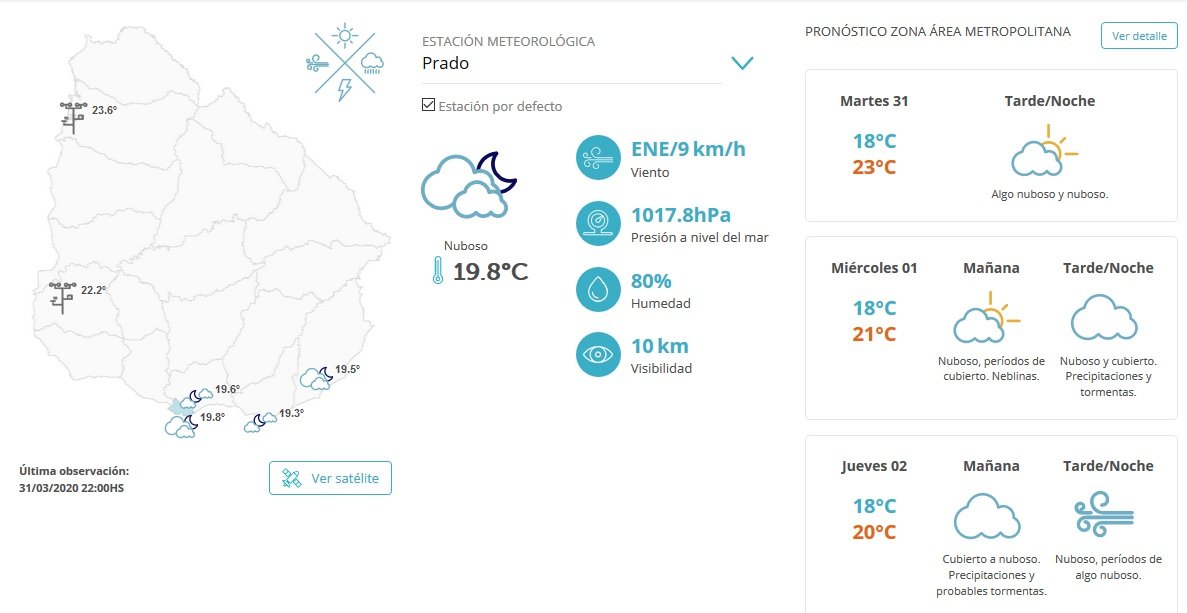Select the 23.6° weather station on map

coord(73,117)
